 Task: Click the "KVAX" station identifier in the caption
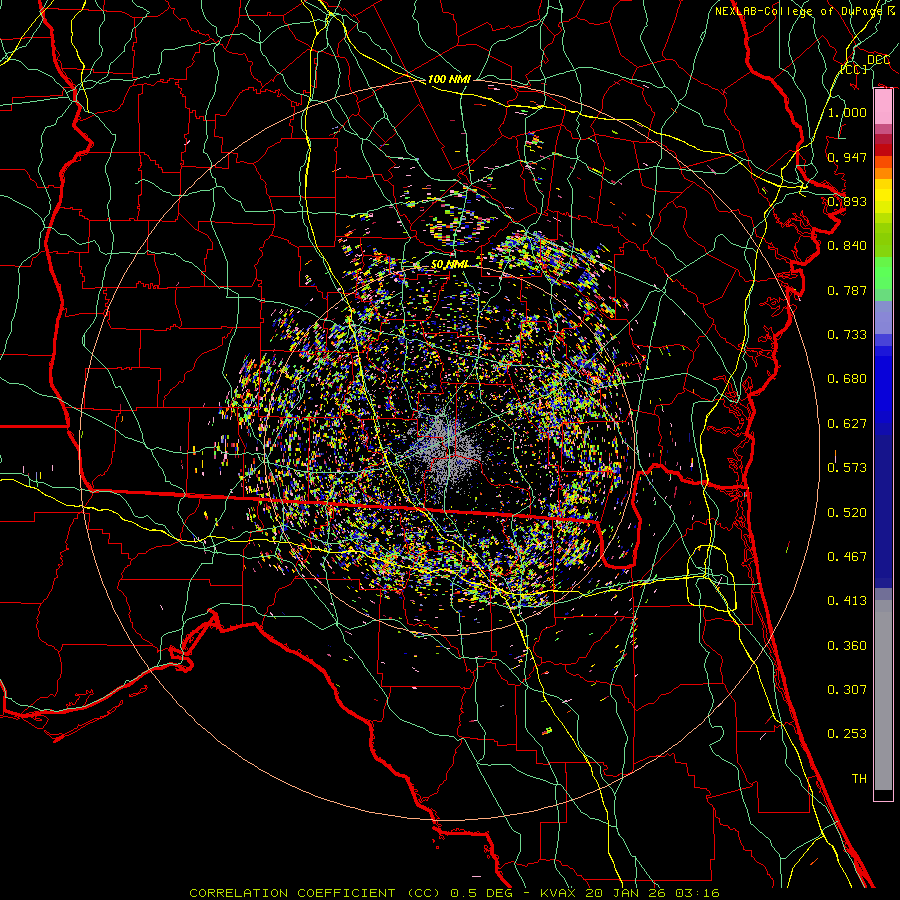[560, 893]
